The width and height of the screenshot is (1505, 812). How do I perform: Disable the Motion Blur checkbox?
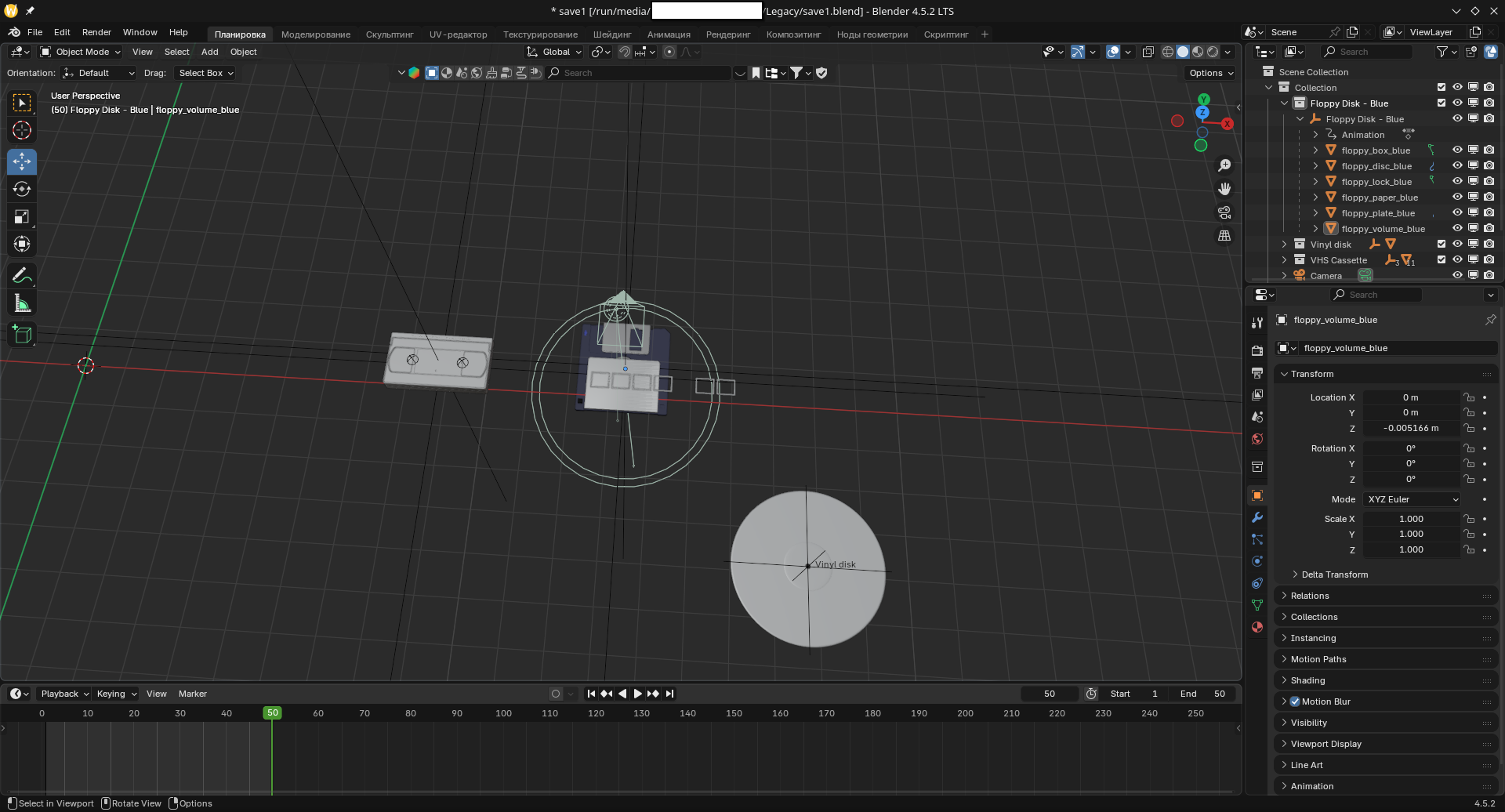pos(1295,701)
